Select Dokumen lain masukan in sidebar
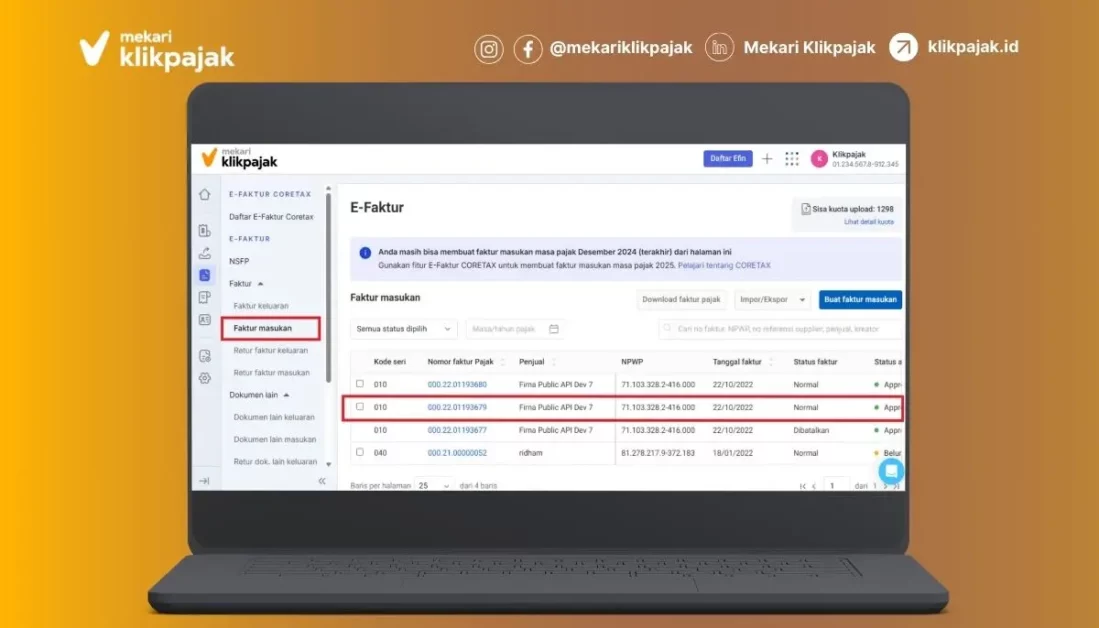This screenshot has width=1099, height=628. click(275, 439)
